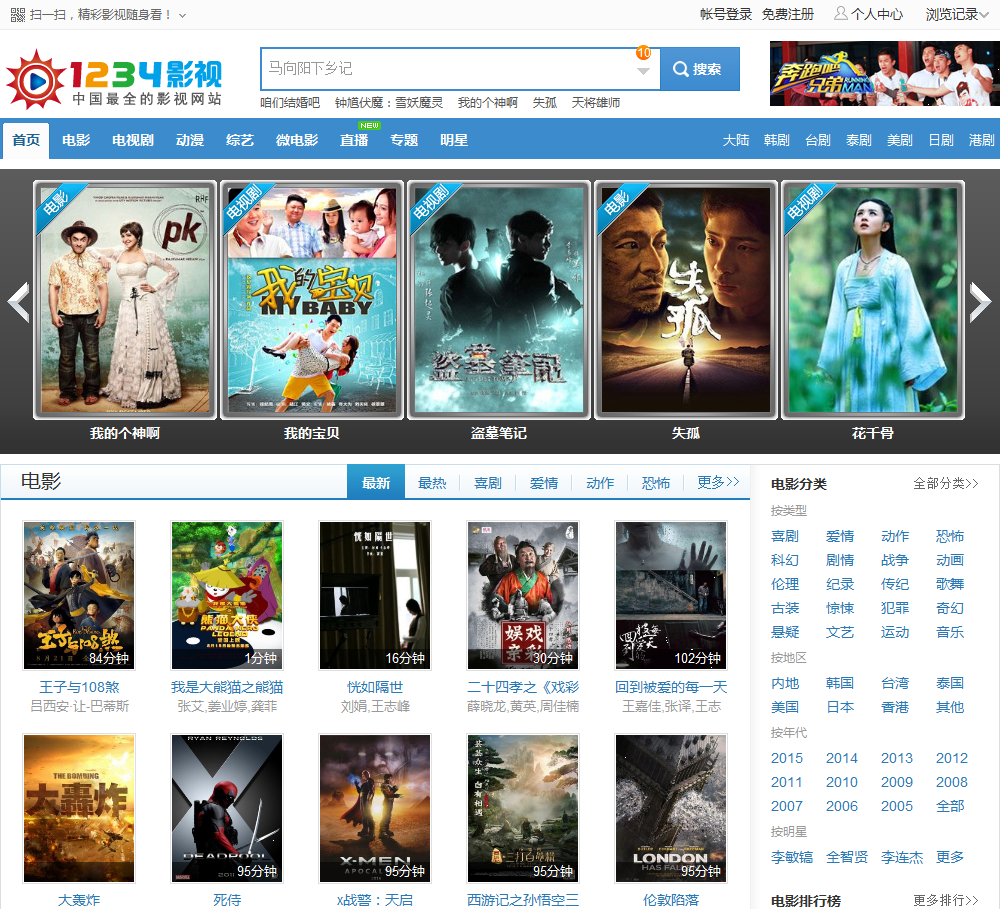Image resolution: width=1000 pixels, height=909 pixels.
Task: Switch to the 恐怖 movie filter tab
Action: tap(656, 483)
